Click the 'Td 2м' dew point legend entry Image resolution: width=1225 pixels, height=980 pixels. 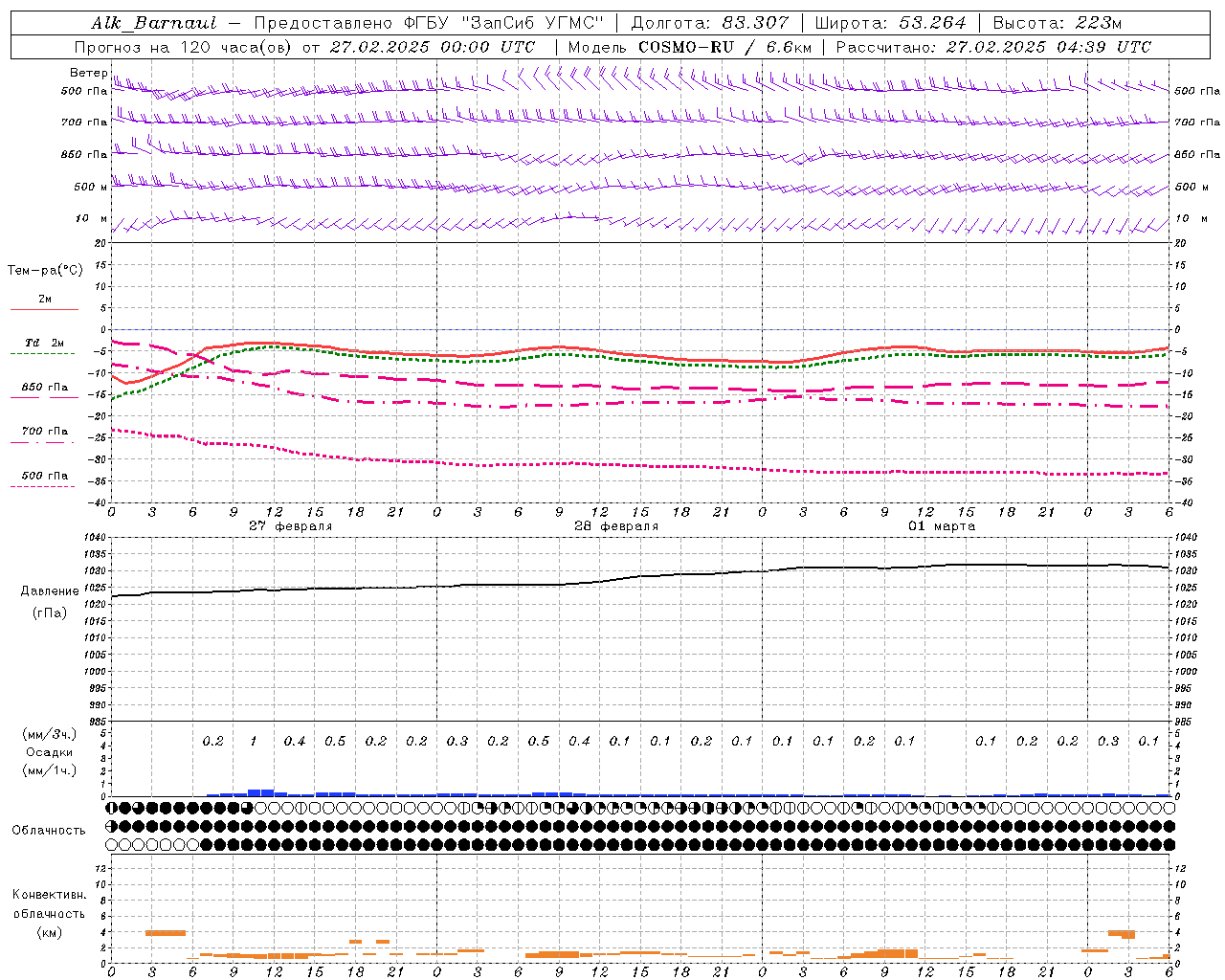(x=45, y=343)
